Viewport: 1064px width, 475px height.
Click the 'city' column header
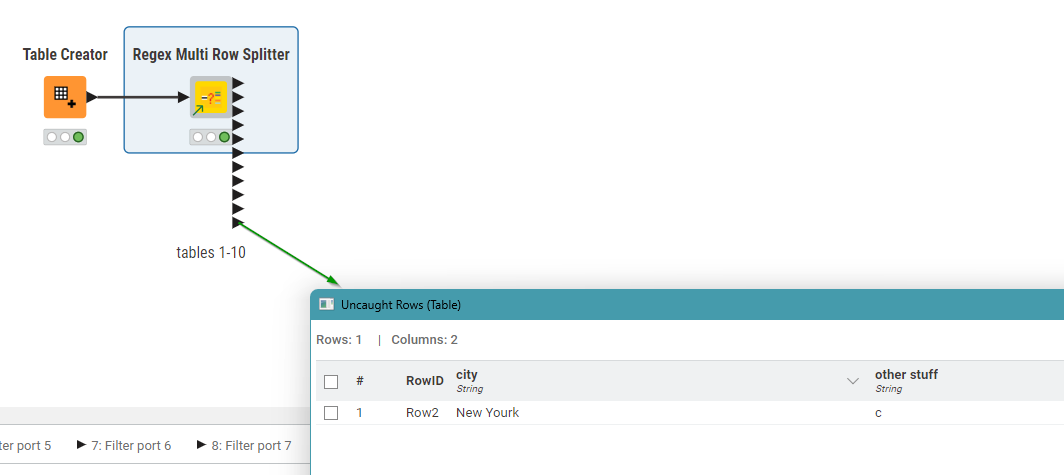pyautogui.click(x=466, y=375)
